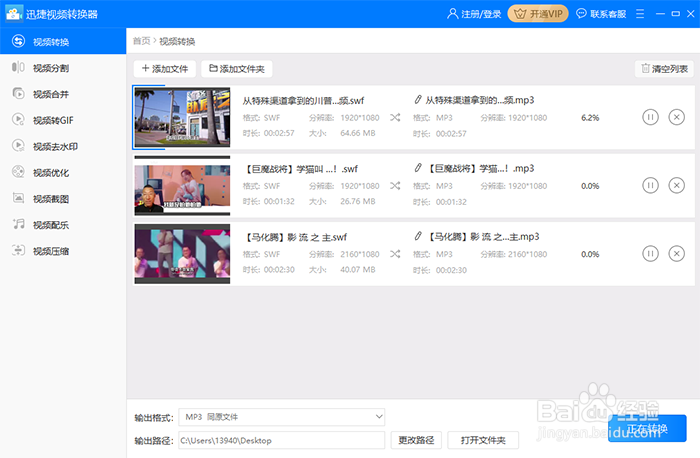Open the 视频转换 sidebar section
This screenshot has width=700, height=458.
(63, 42)
